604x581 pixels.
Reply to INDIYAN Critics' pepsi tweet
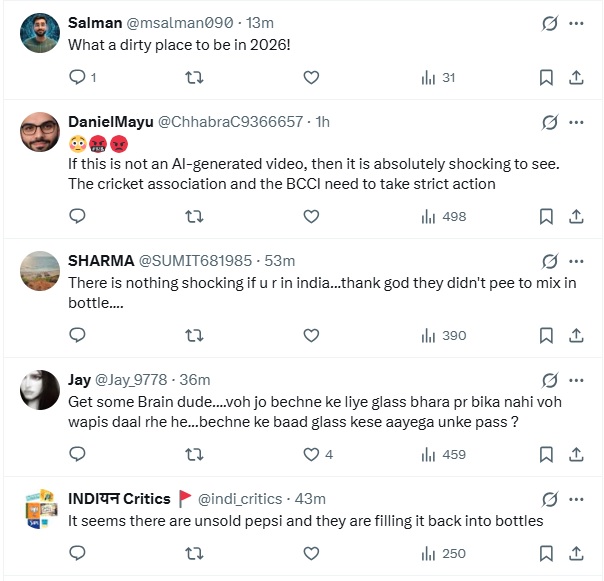coord(77,553)
